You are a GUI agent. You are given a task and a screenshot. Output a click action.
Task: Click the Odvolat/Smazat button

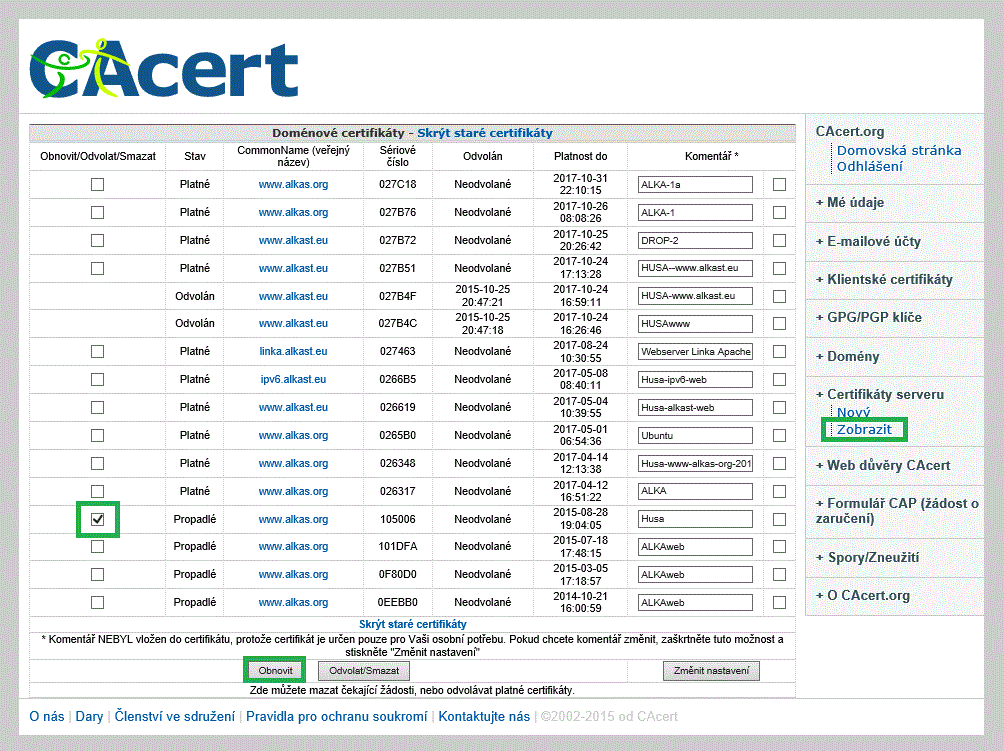click(363, 671)
